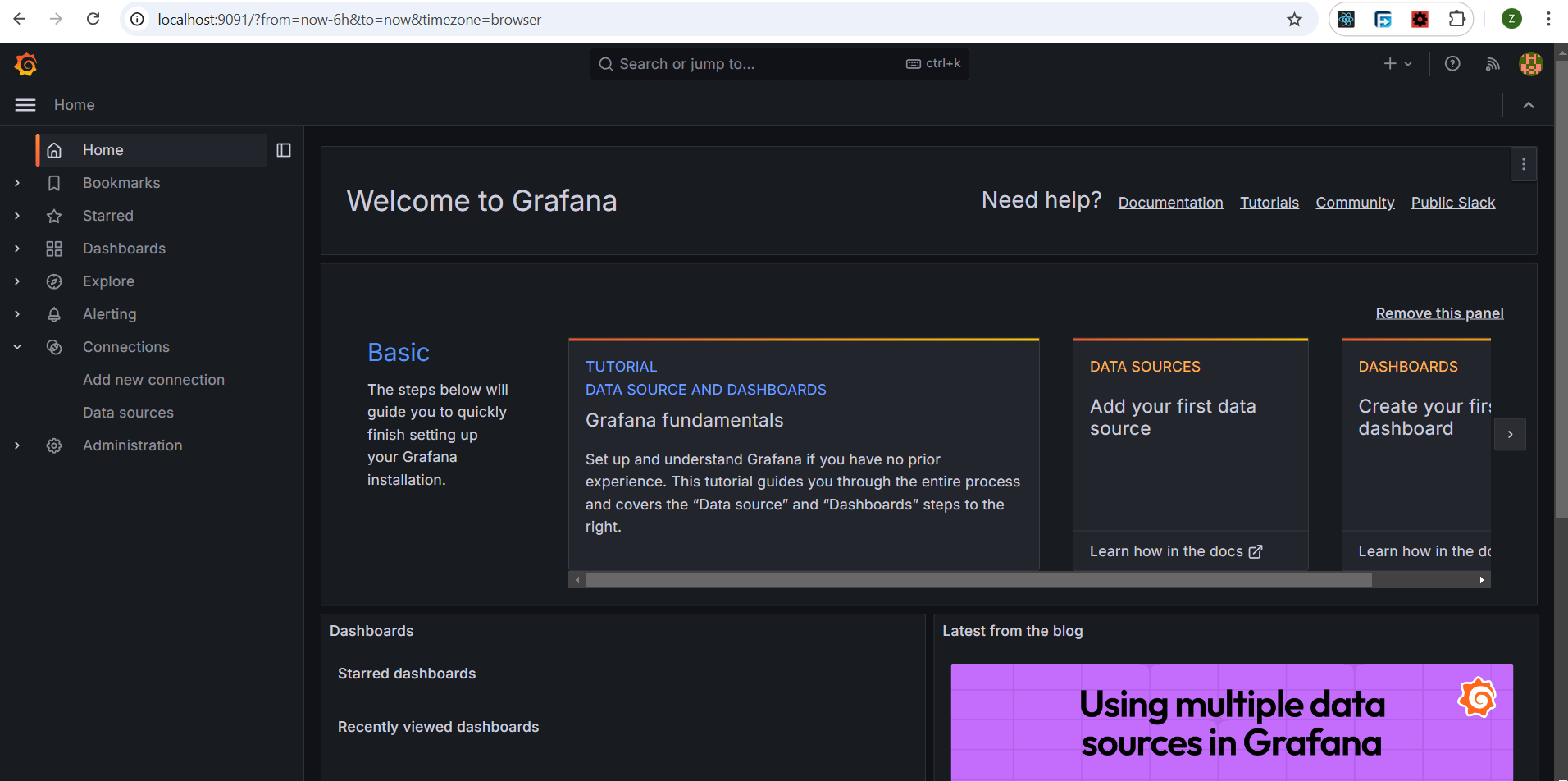Screen dimensions: 1568x781
Task: Open the news RSS feed icon
Action: tap(1492, 64)
